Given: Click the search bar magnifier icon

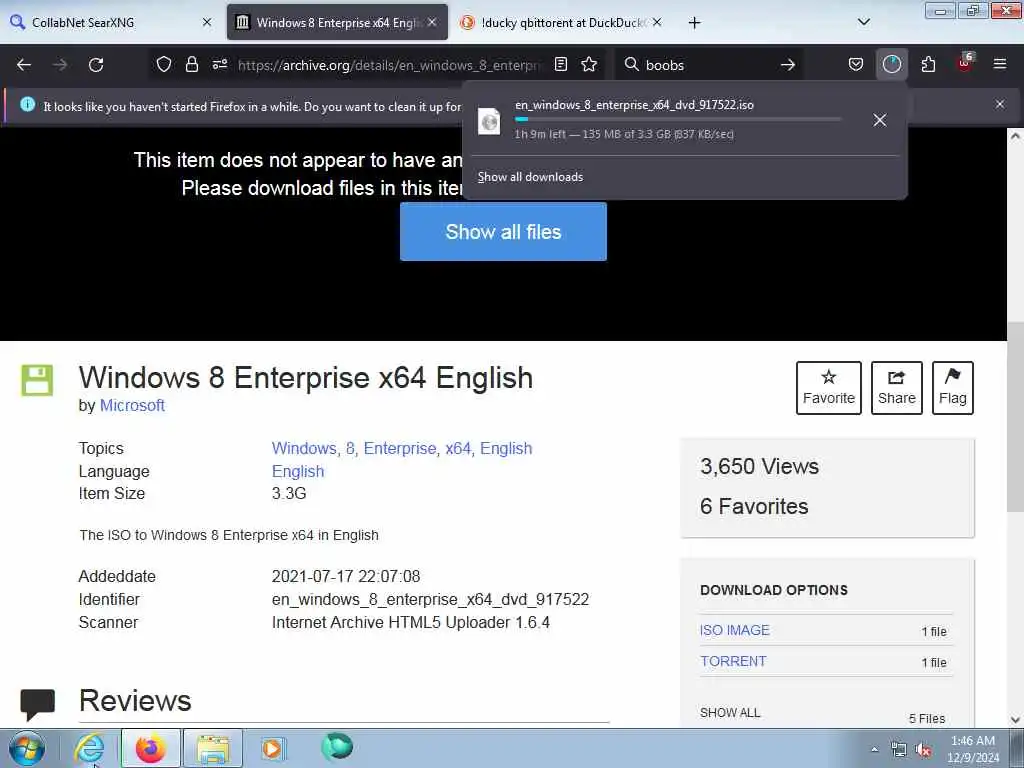Looking at the screenshot, I should 632,65.
